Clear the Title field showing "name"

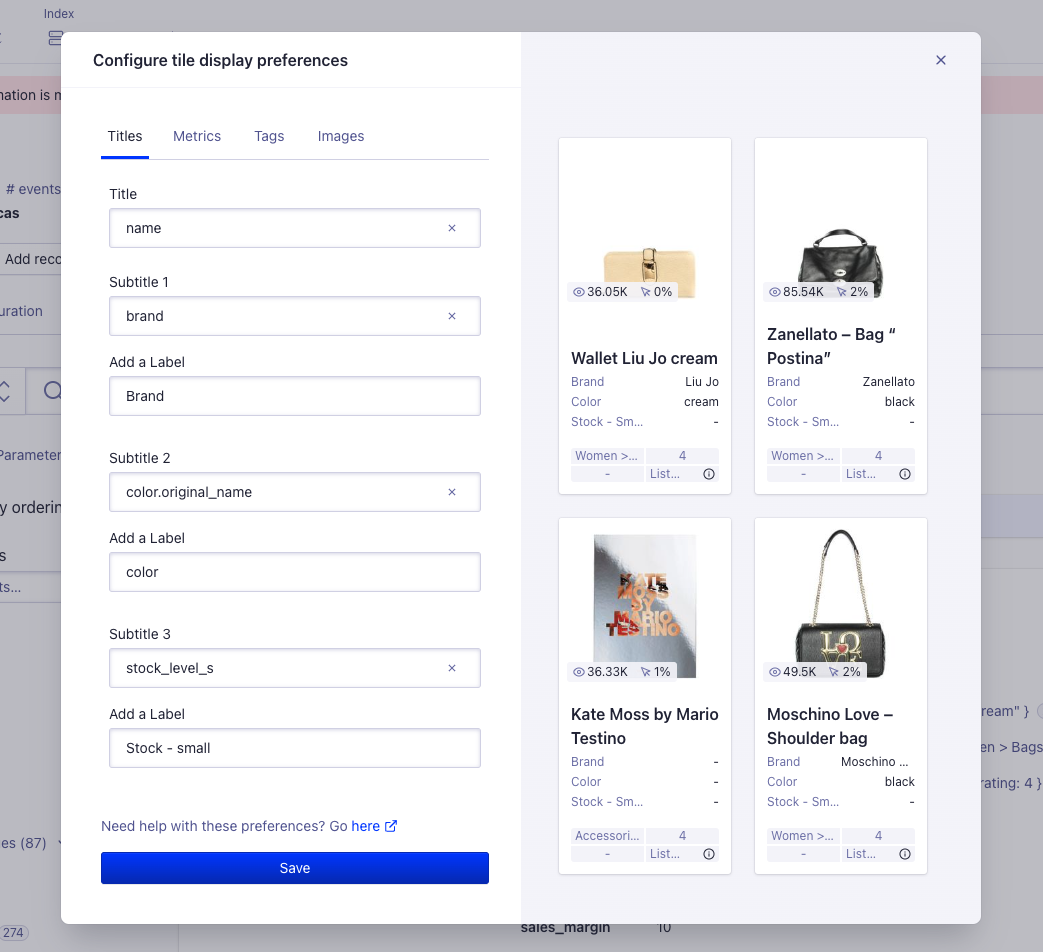[x=452, y=228]
